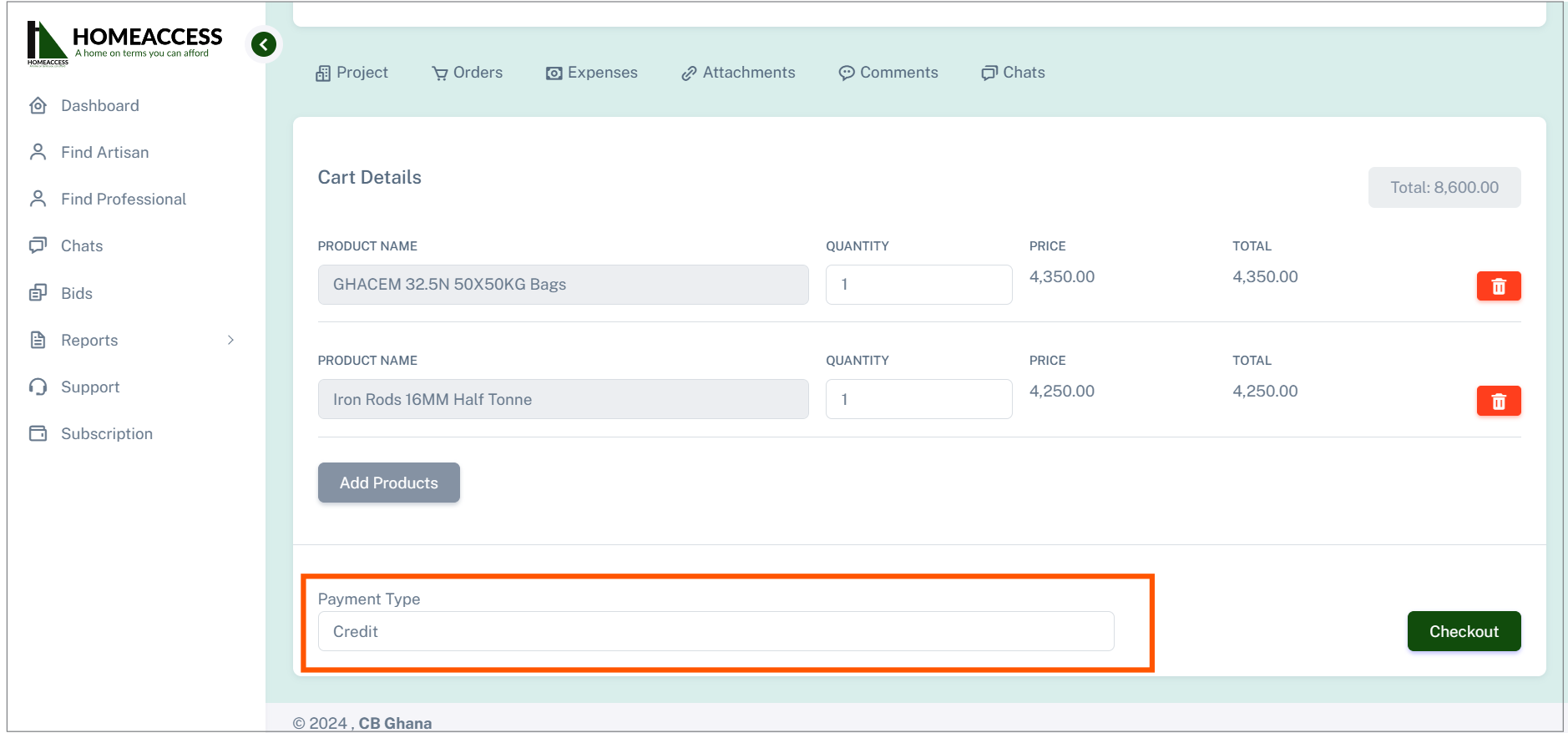Click the Bids icon in sidebar
The width and height of the screenshot is (1568, 733).
pos(38,293)
